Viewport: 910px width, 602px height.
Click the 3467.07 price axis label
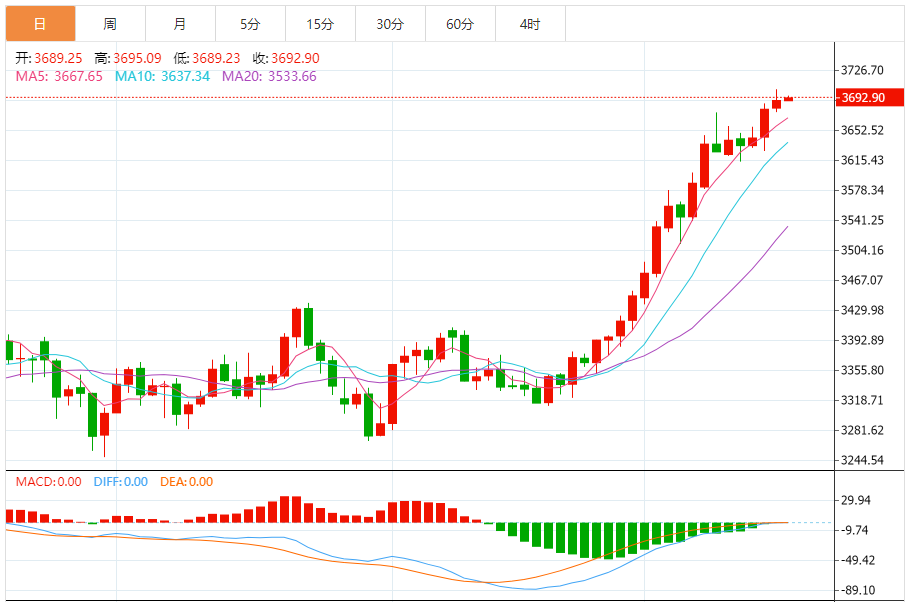tap(862, 280)
